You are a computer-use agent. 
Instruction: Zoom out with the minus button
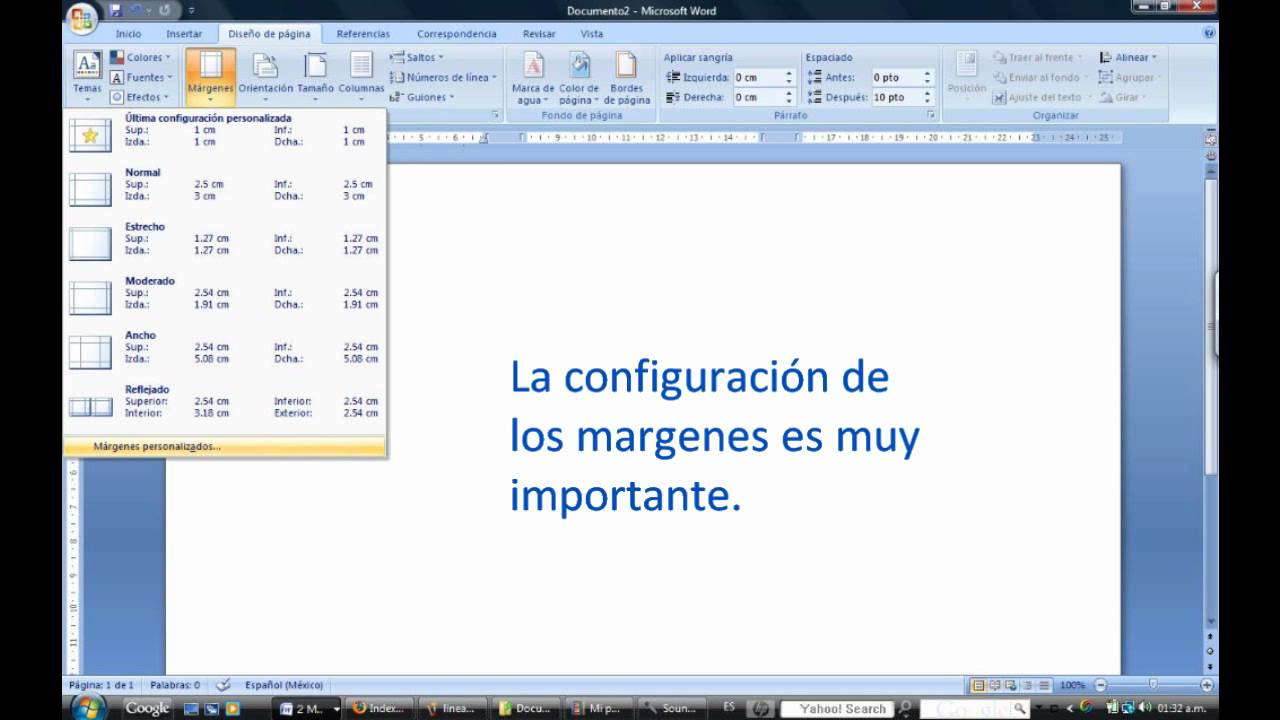[x=1101, y=685]
